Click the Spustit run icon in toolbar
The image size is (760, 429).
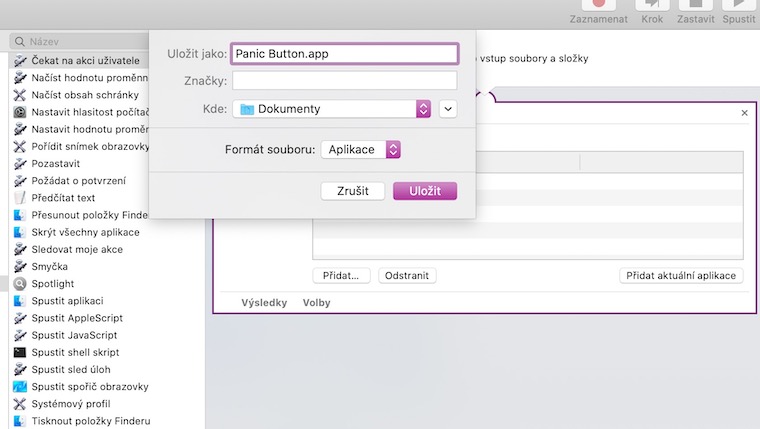pos(739,5)
